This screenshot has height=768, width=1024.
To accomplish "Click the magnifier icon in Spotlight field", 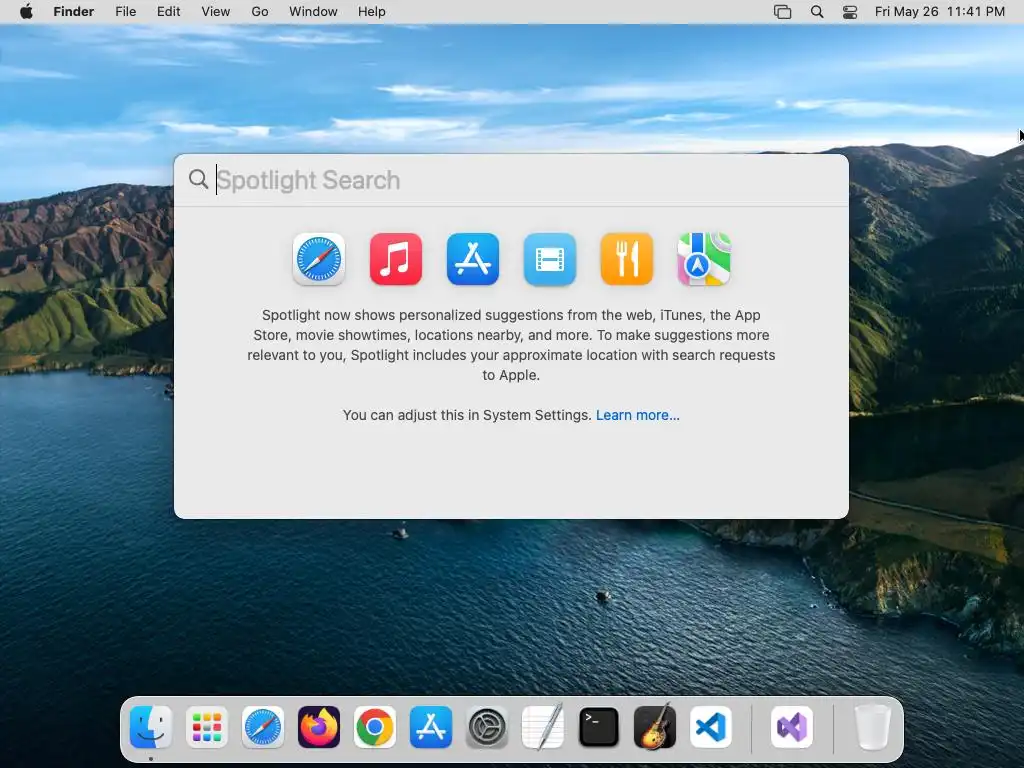I will 198,179.
